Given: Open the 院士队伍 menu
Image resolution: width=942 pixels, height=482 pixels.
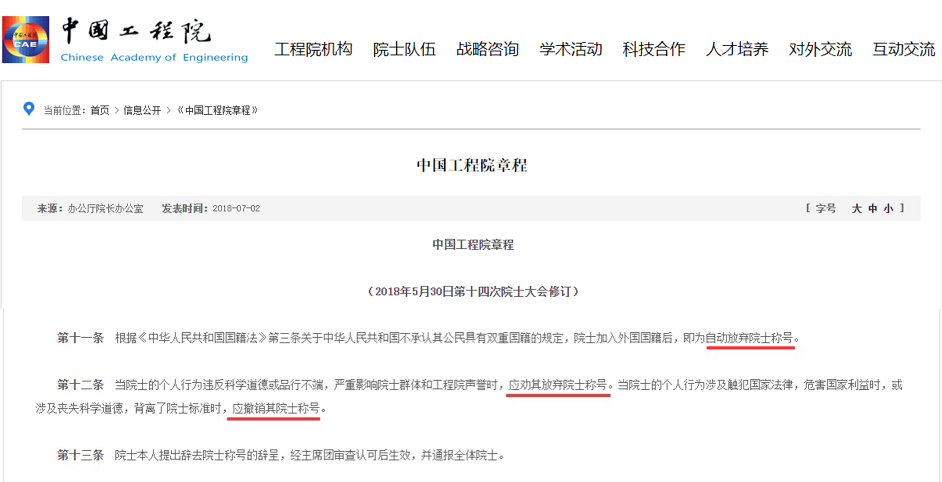Looking at the screenshot, I should pos(404,49).
